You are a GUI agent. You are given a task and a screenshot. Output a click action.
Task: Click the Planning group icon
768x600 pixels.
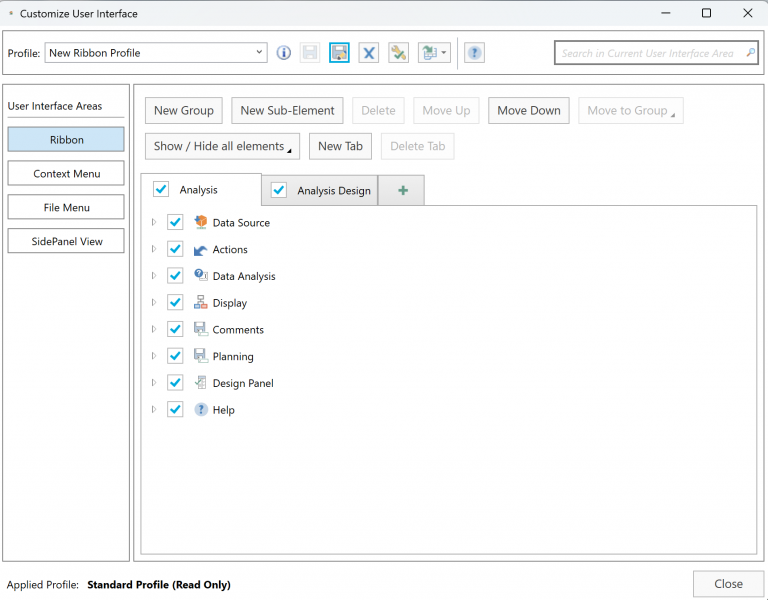click(201, 356)
